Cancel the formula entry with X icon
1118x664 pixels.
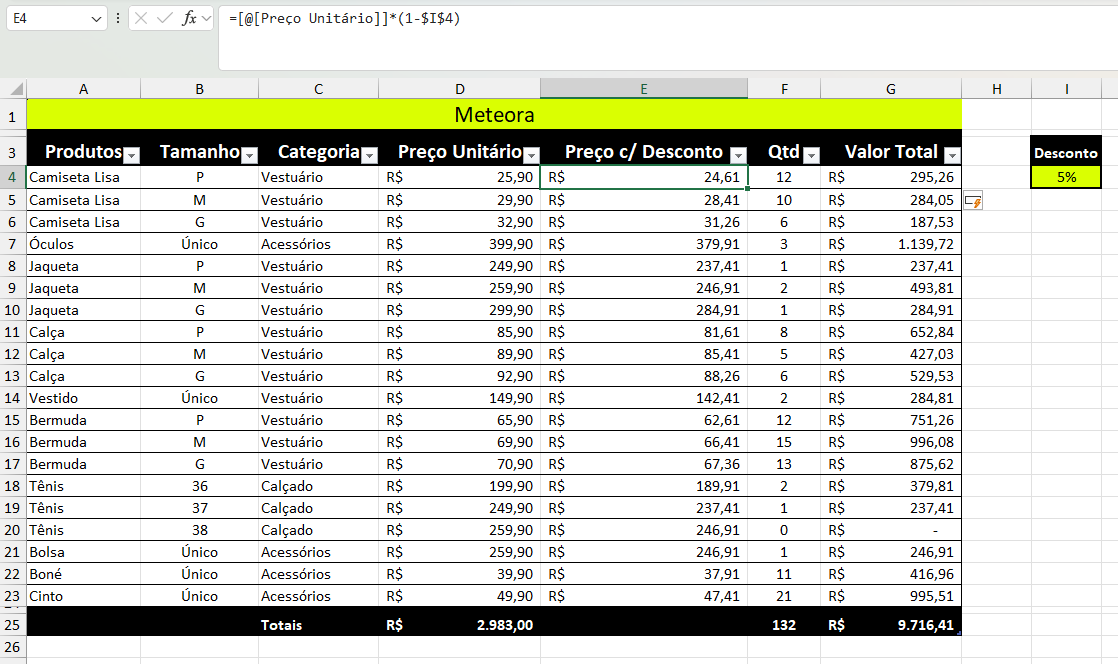(140, 19)
